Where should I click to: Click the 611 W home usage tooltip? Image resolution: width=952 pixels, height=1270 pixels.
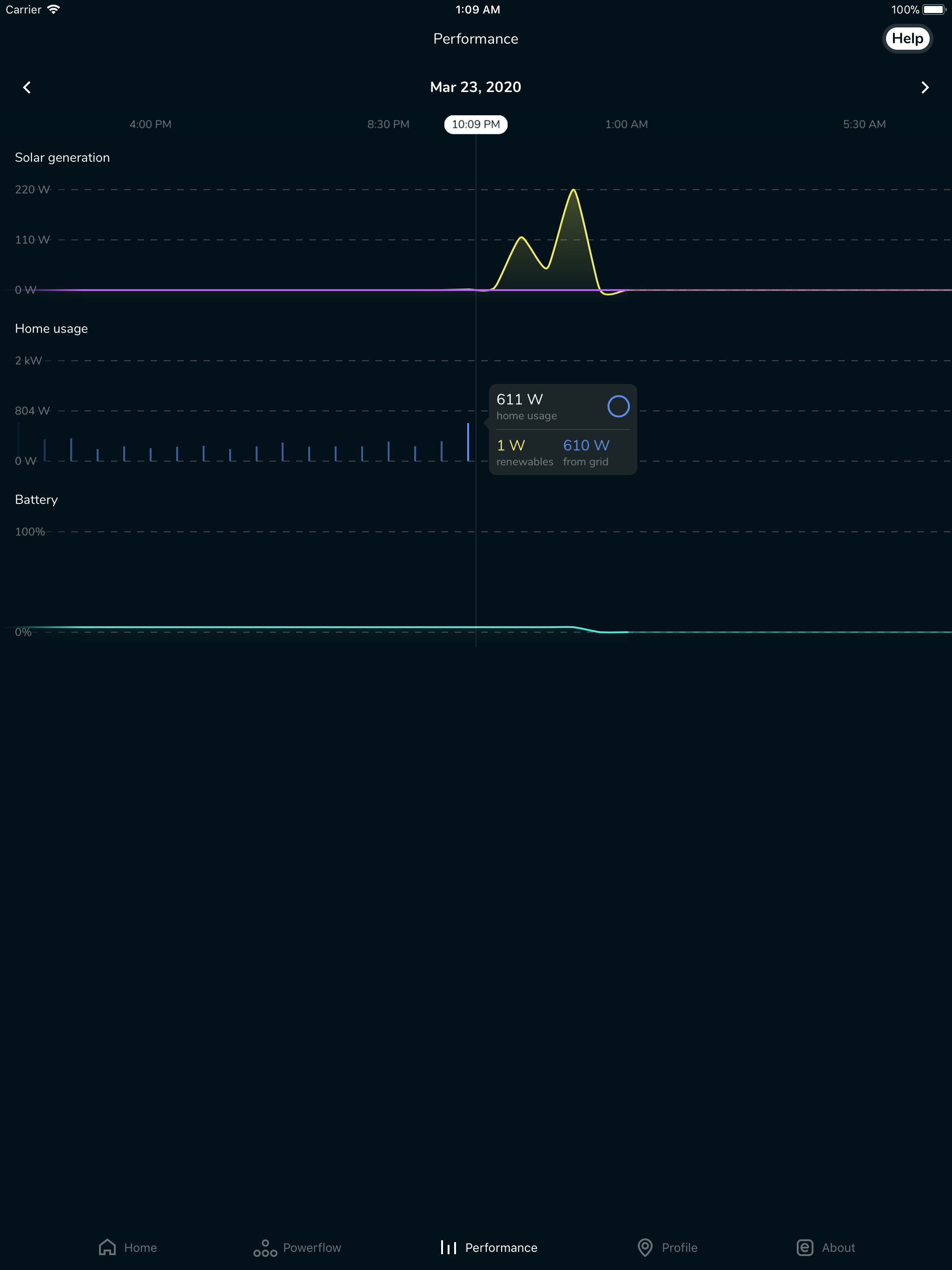click(x=563, y=429)
